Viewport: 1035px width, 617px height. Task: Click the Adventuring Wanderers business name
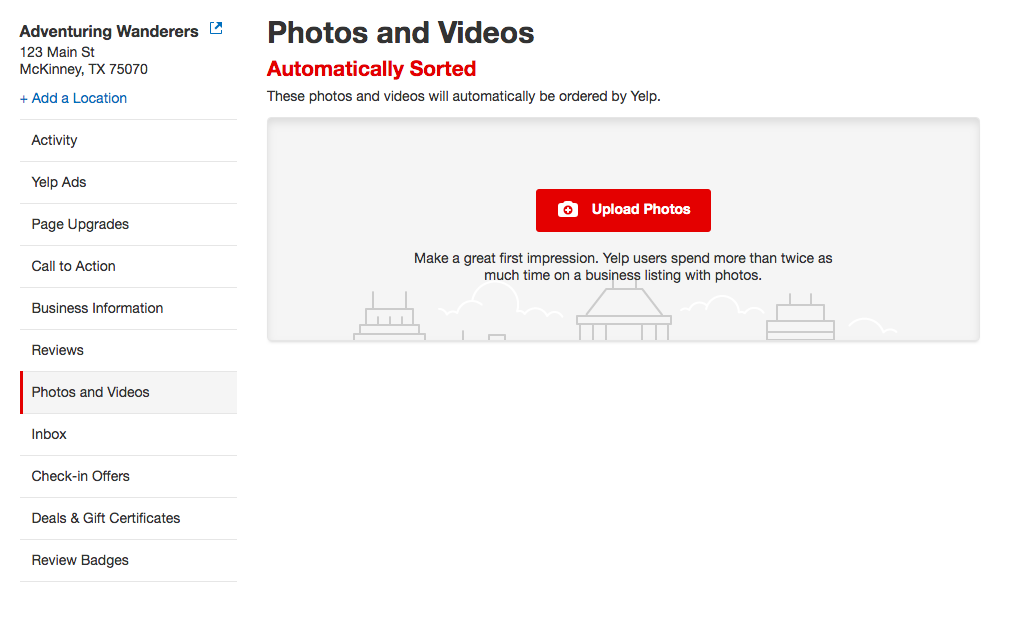tap(109, 31)
